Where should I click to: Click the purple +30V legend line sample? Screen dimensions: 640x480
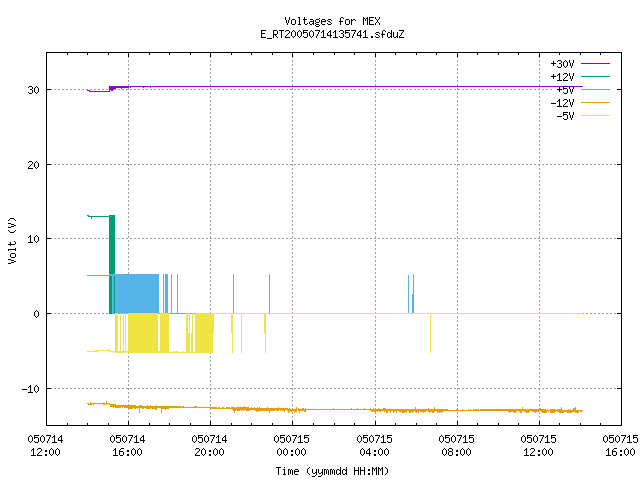pos(595,64)
